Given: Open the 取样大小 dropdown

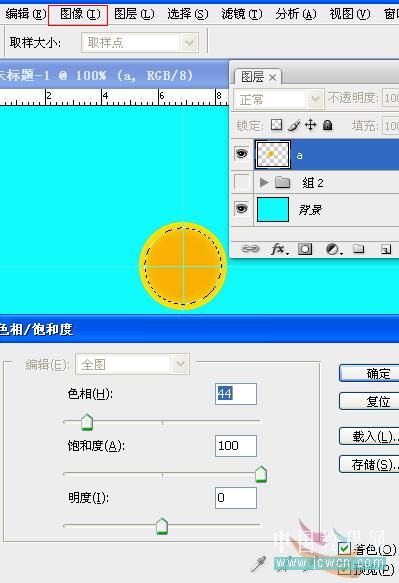Looking at the screenshot, I should pyautogui.click(x=140, y=43).
